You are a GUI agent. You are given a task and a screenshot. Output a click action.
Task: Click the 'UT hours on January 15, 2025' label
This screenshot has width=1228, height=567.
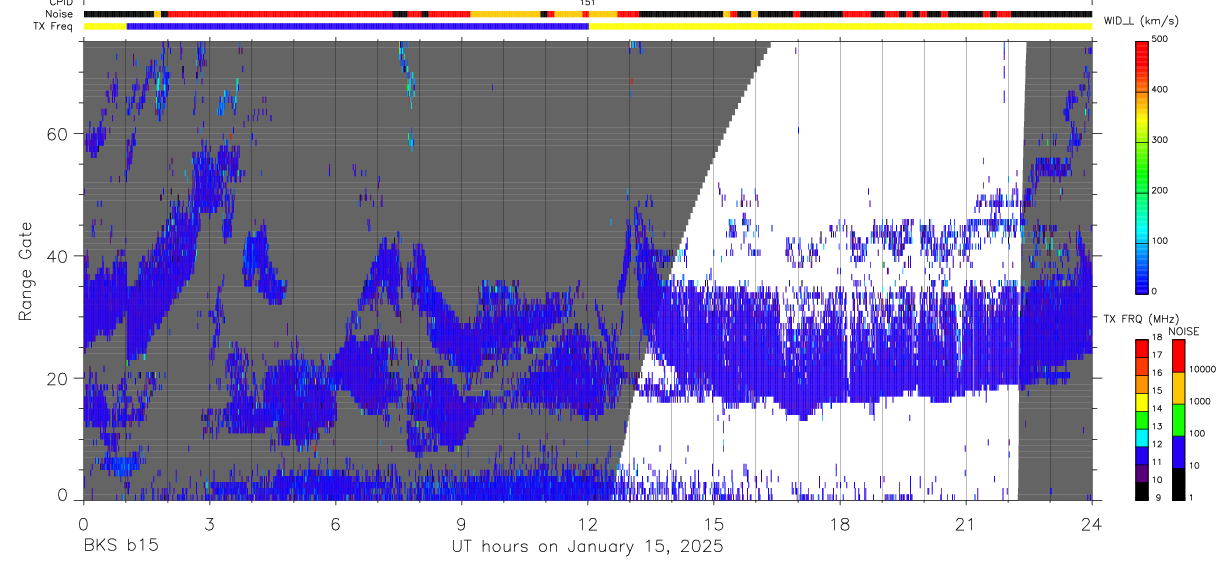(x=587, y=547)
